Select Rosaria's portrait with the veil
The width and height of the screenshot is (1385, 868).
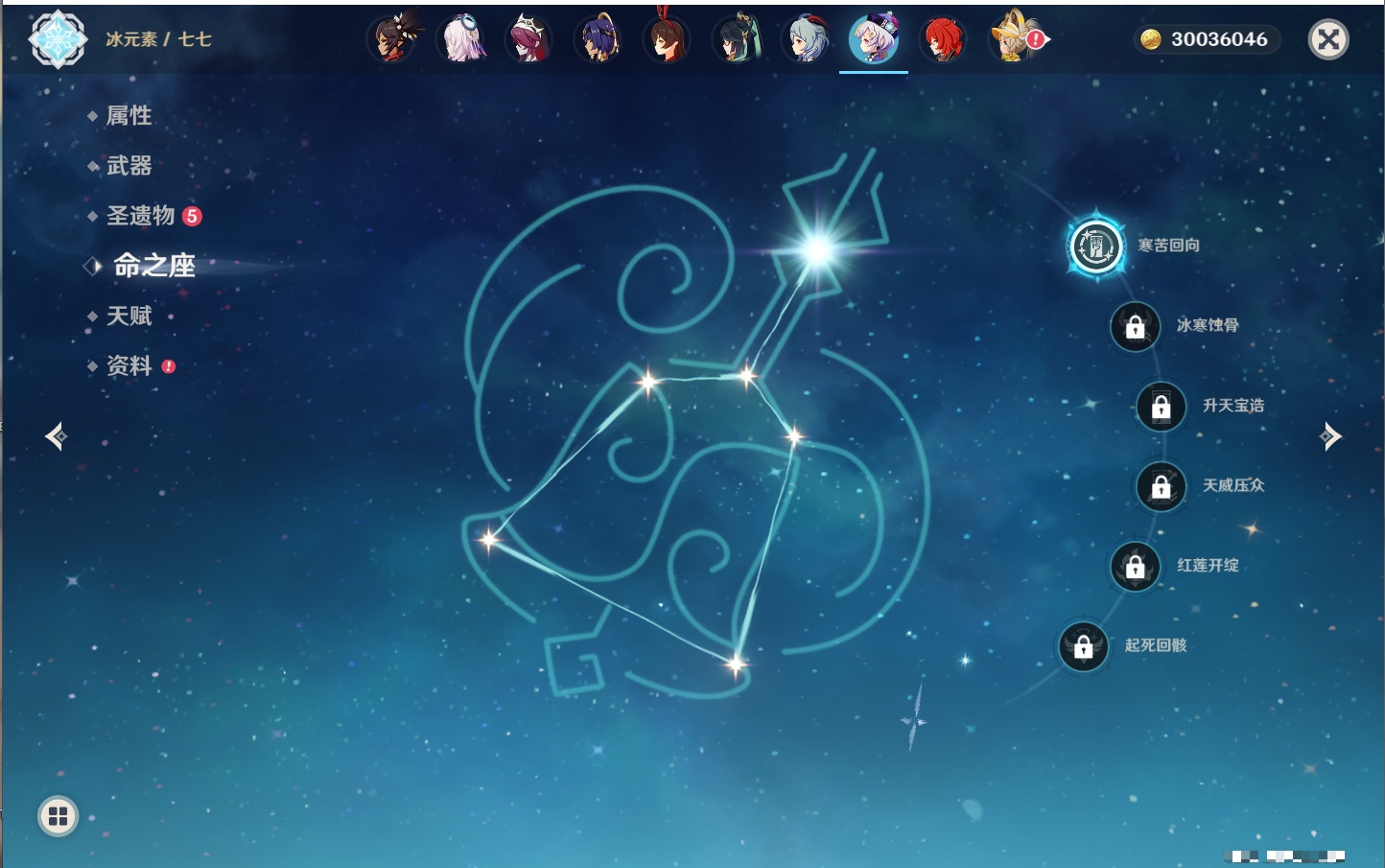click(529, 39)
